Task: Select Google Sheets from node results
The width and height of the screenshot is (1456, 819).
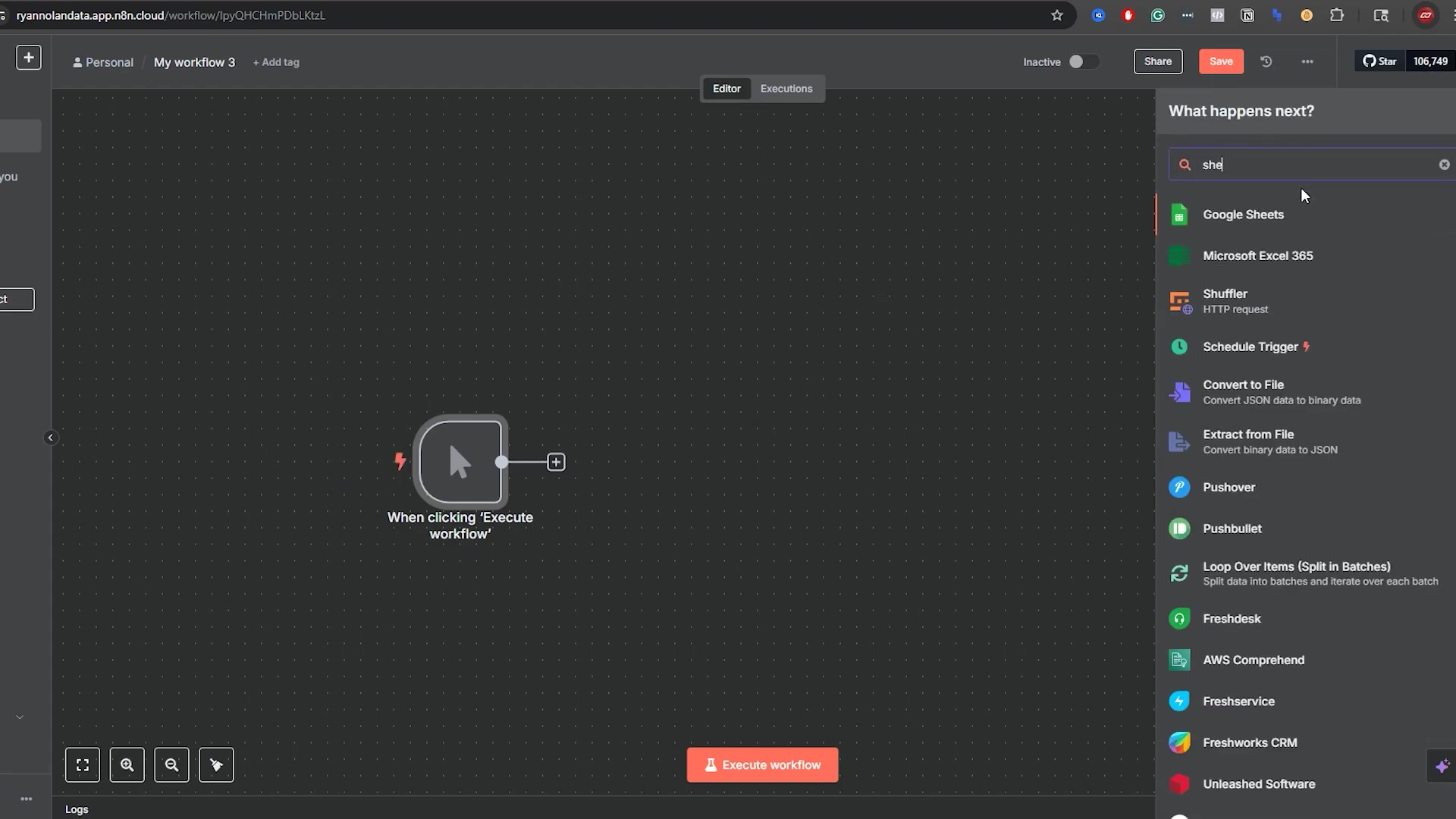Action: click(x=1243, y=215)
